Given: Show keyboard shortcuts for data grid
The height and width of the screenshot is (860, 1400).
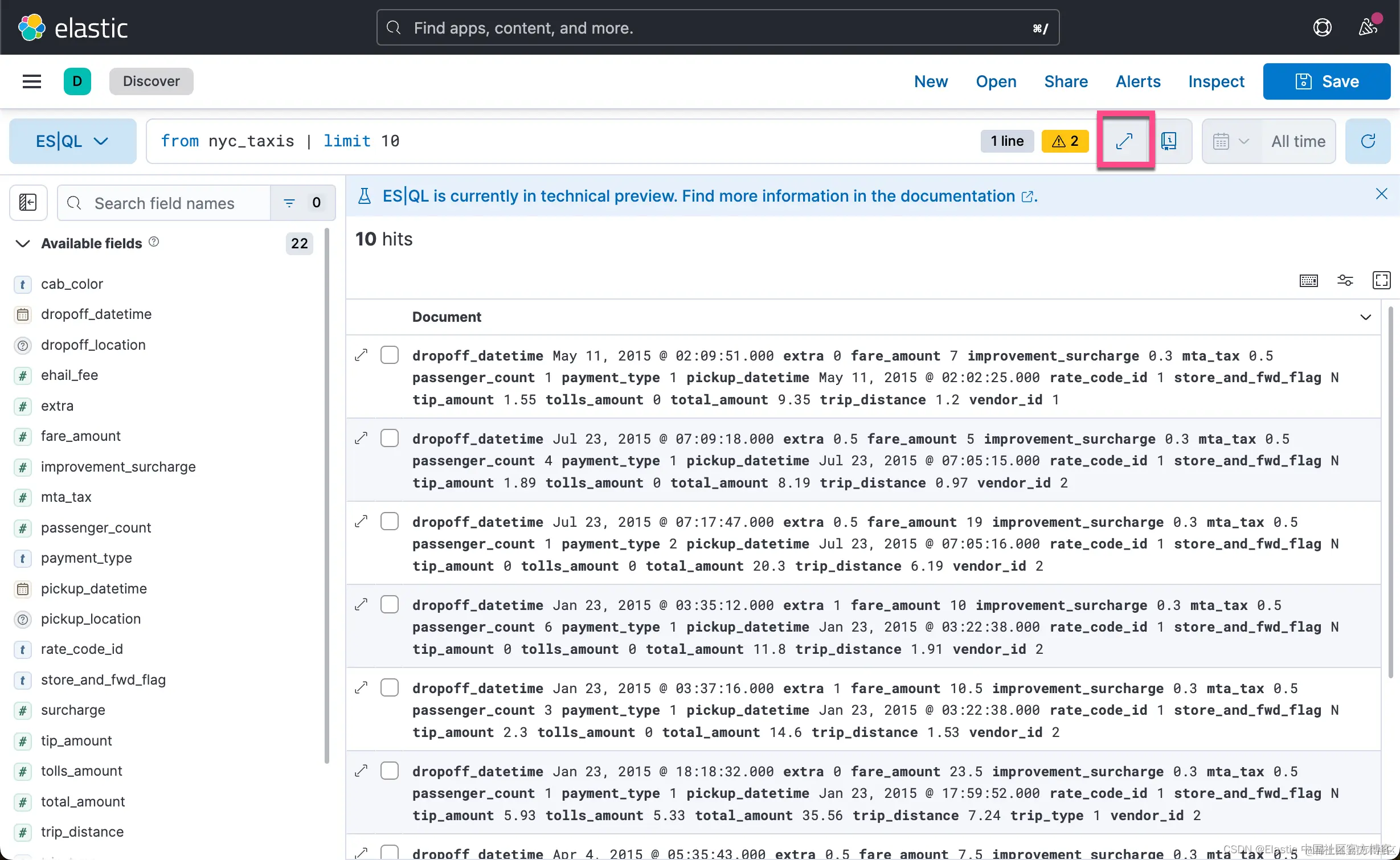Looking at the screenshot, I should [1308, 280].
